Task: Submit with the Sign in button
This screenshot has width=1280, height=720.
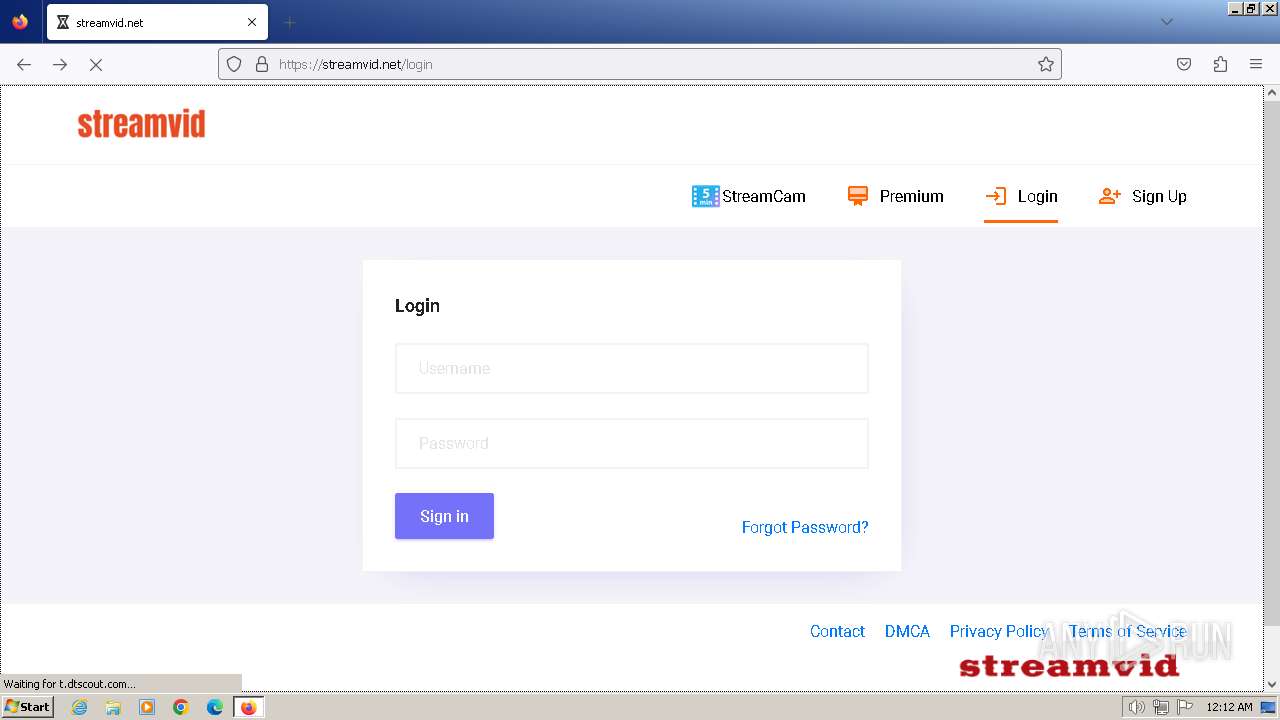Action: point(444,516)
